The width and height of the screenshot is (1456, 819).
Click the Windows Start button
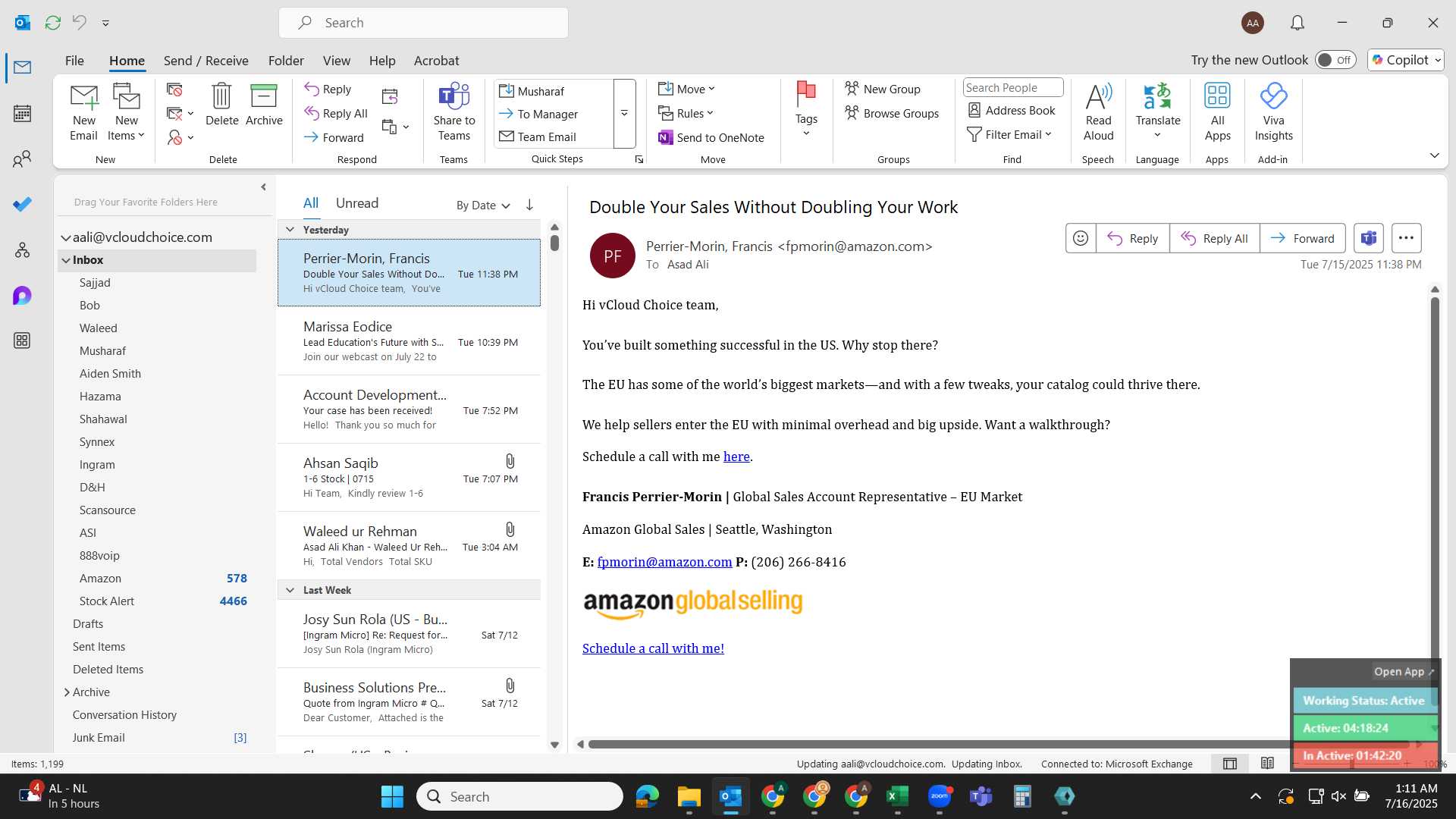(x=392, y=796)
